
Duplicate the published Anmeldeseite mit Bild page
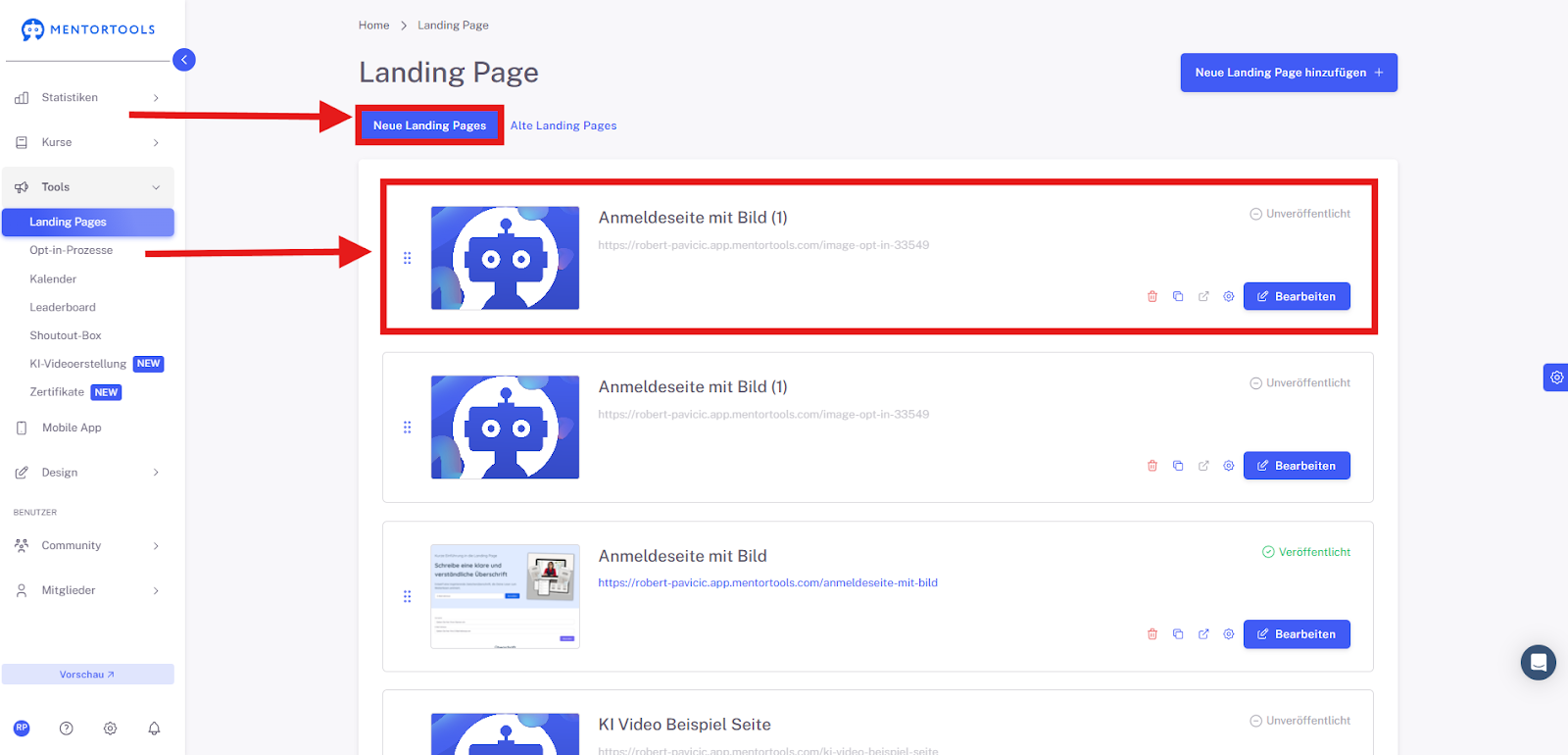tap(1178, 634)
